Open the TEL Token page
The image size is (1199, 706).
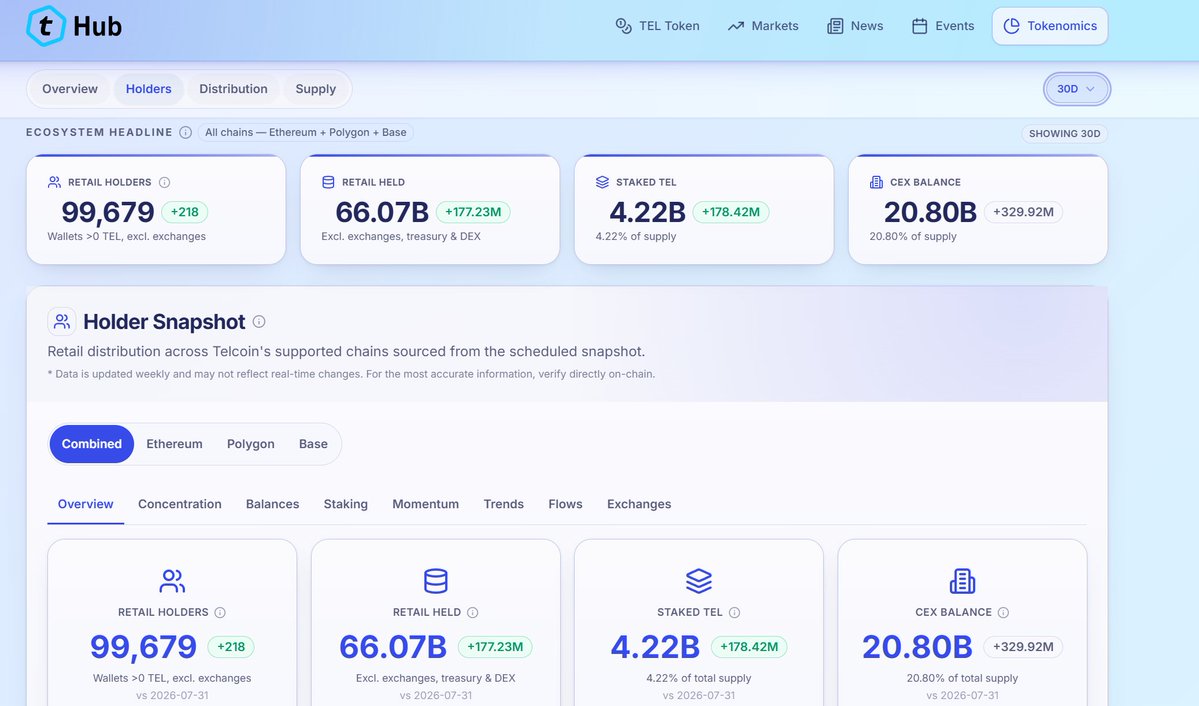coord(658,26)
